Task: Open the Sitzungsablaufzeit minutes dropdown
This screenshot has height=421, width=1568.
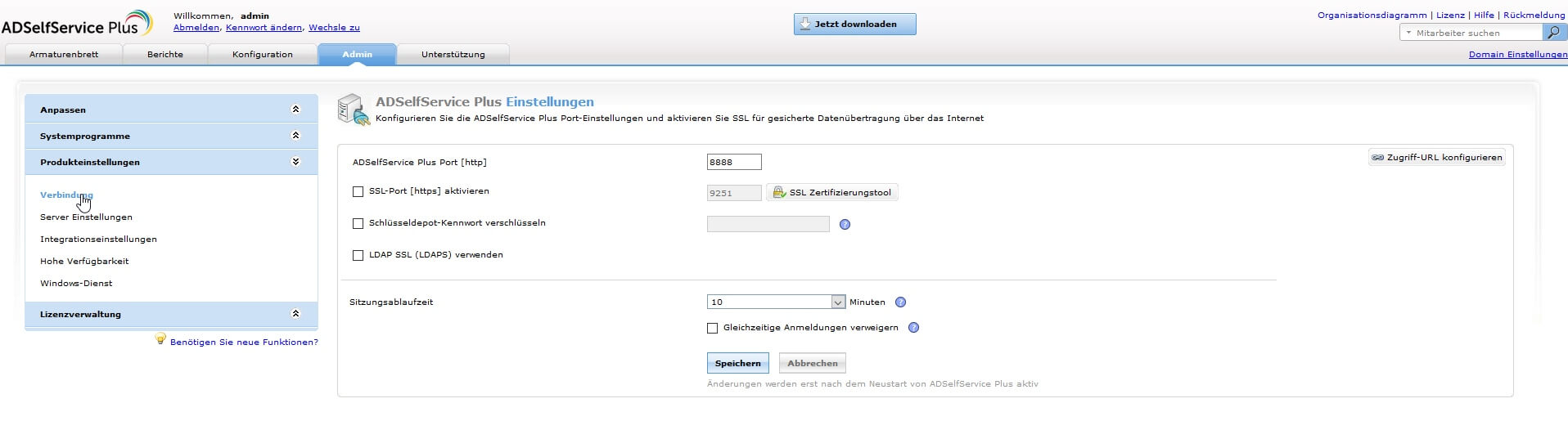Action: pyautogui.click(x=776, y=302)
